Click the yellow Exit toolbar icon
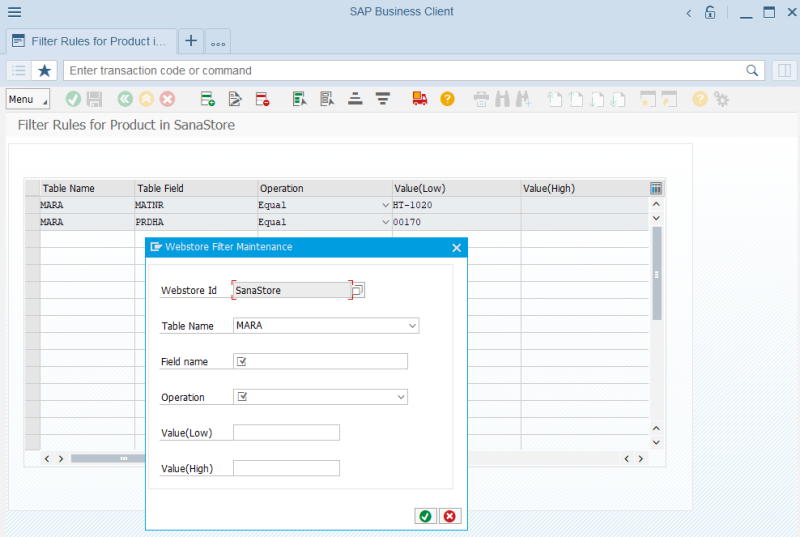The width and height of the screenshot is (800, 537). [146, 98]
